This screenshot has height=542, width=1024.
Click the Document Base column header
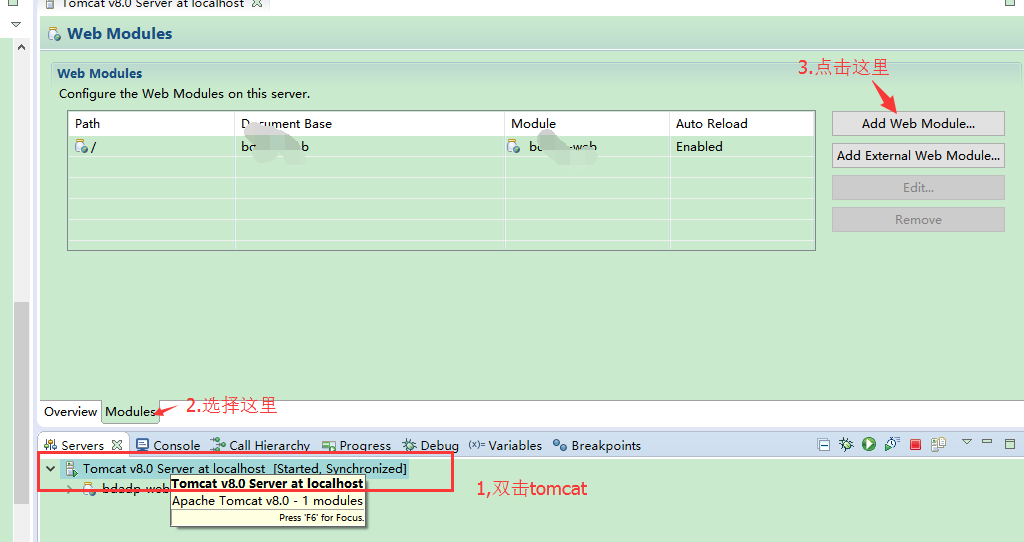(x=370, y=123)
